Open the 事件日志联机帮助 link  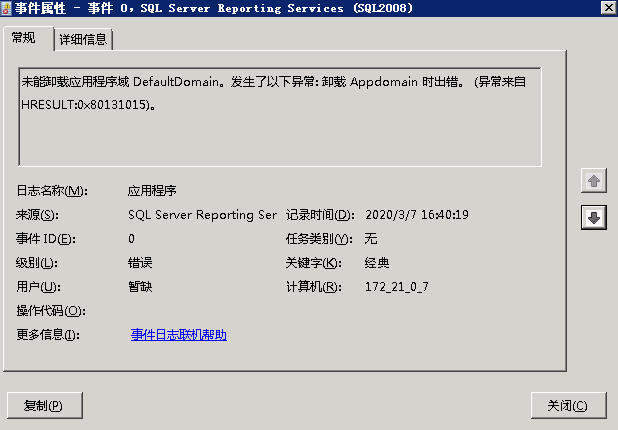179,335
